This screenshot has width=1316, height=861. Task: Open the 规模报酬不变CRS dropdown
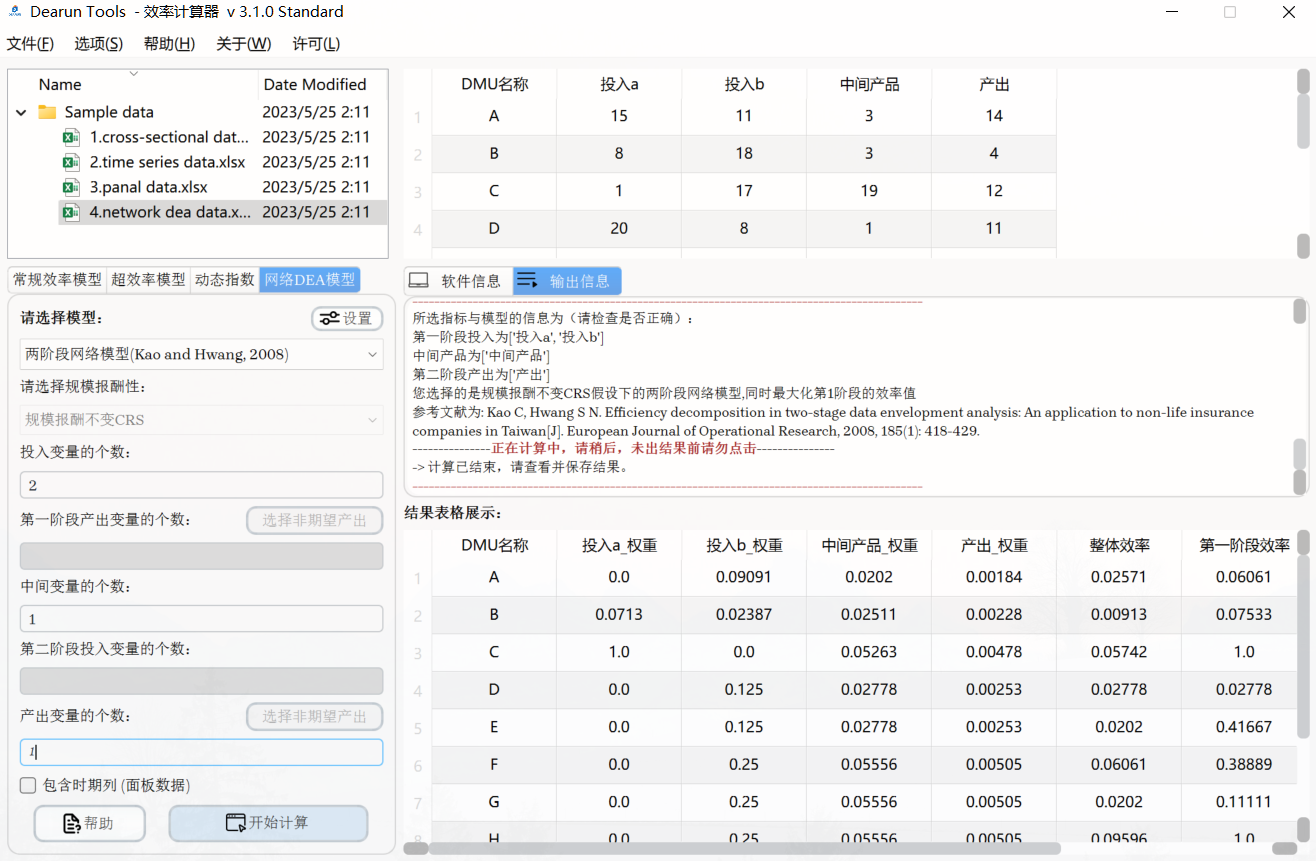point(200,420)
